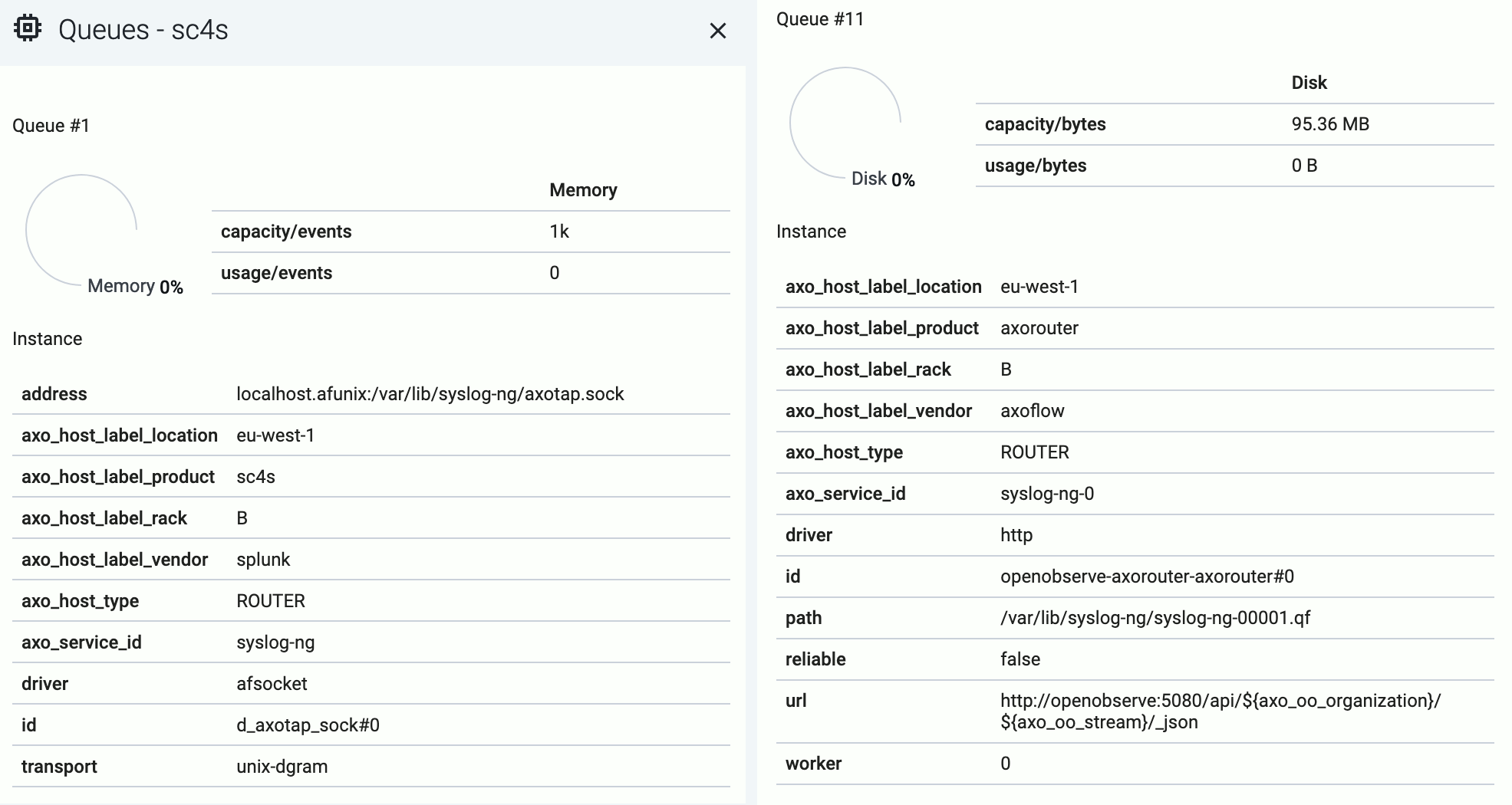The height and width of the screenshot is (805, 1512).
Task: Select the afsocket driver value
Action: tap(272, 684)
